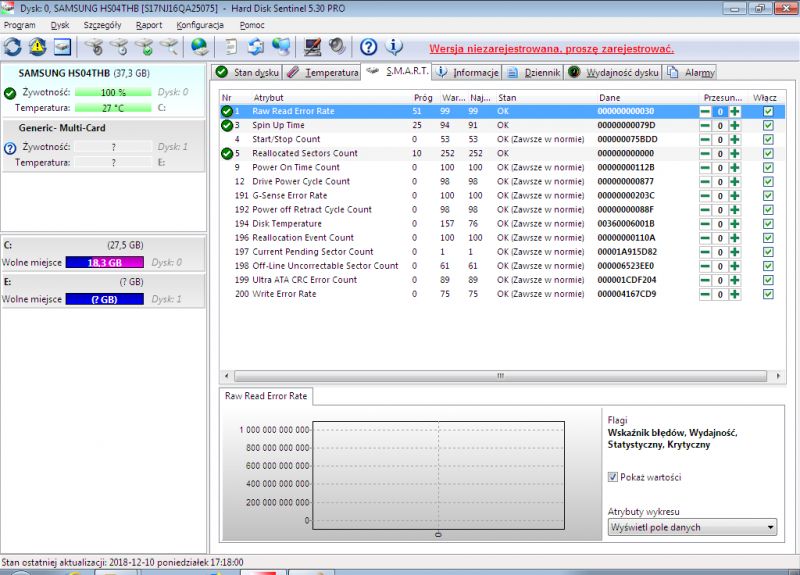Click the disk test icon with green check
800x575 pixels.
pyautogui.click(x=144, y=47)
